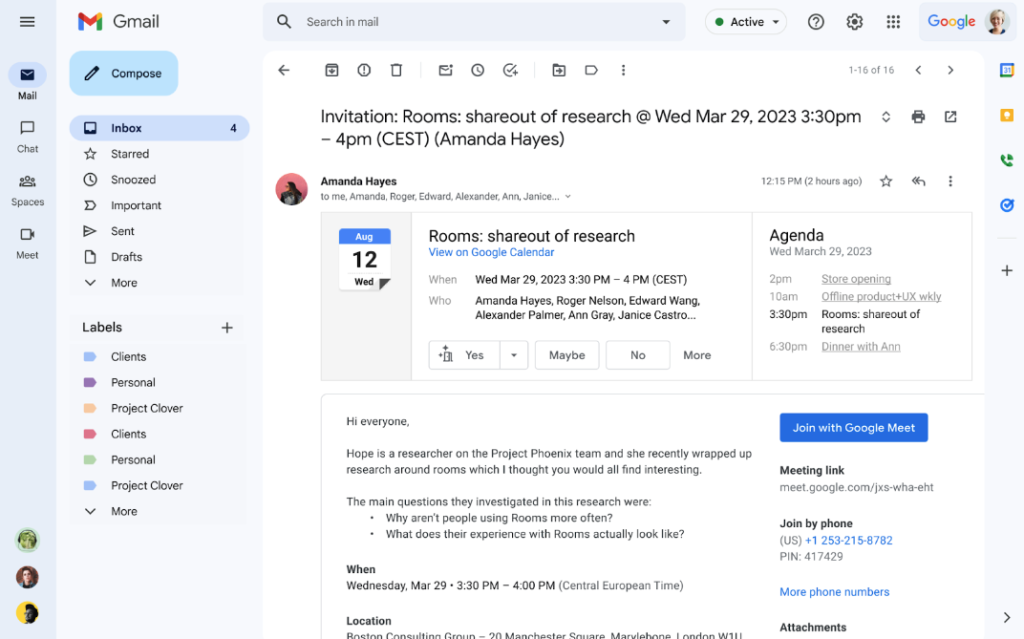
Task: Delete the invitation email
Action: [x=396, y=70]
